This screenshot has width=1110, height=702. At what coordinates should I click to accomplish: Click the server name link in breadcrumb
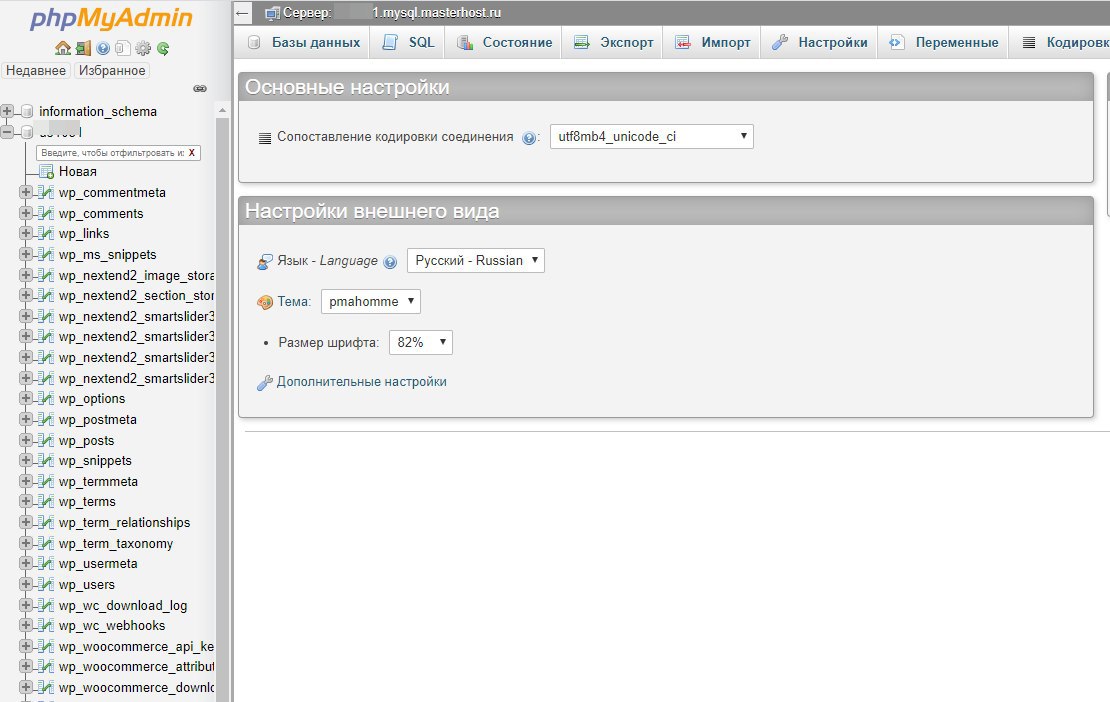[391, 13]
